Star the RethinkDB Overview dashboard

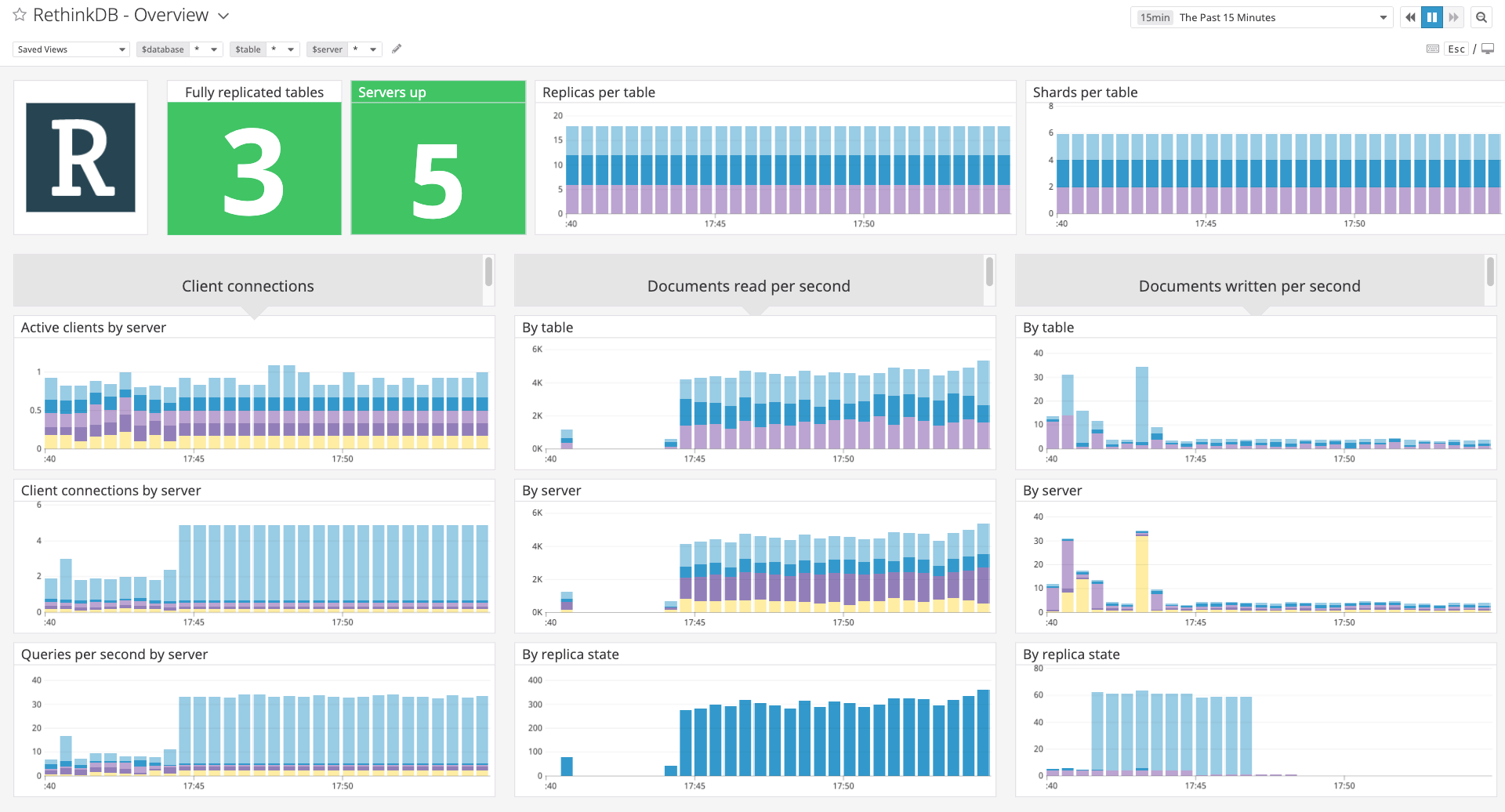tap(19, 14)
